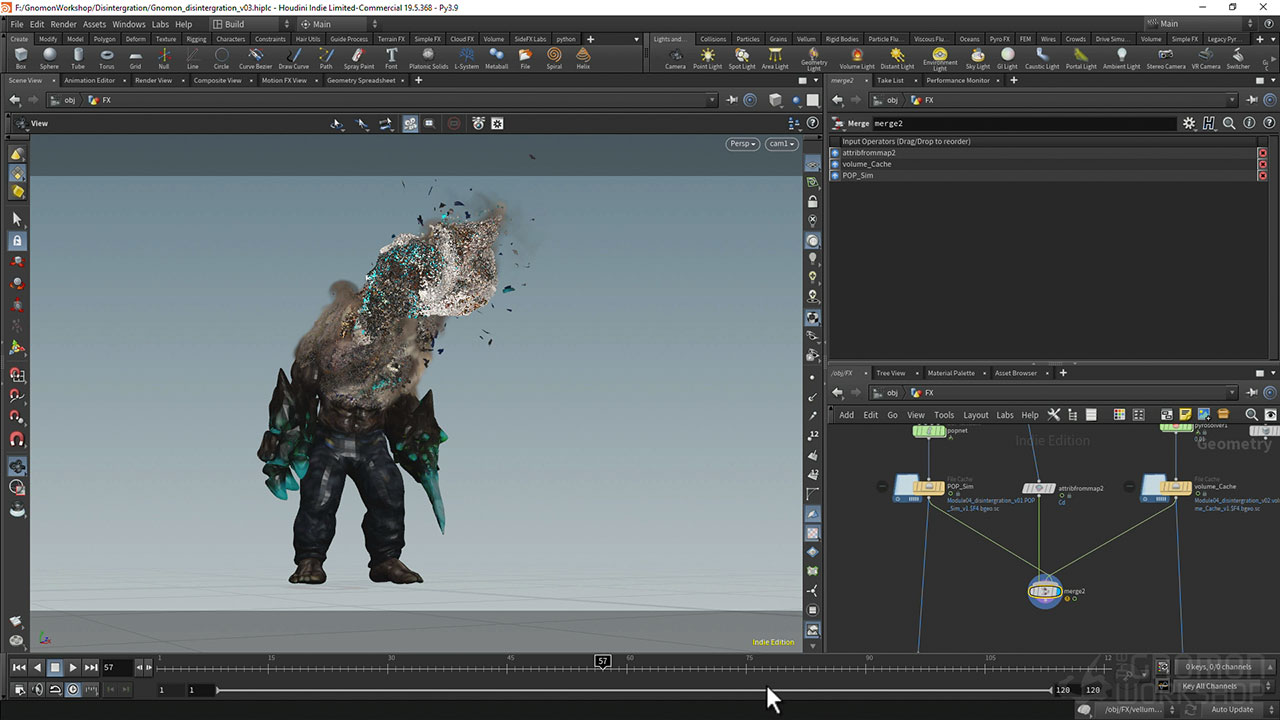Screen dimensions: 1280x720
Task: Open the Persp viewport dropdown
Action: click(742, 144)
